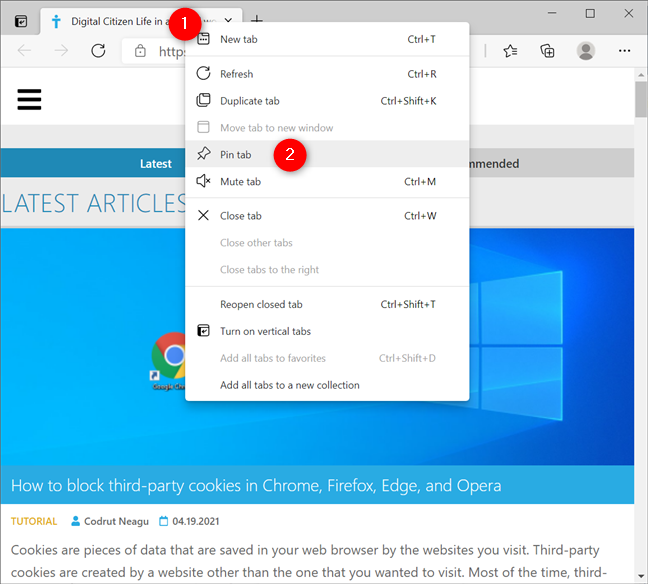The image size is (648, 584).
Task: Click the vertical scrollbar thumb
Action: pos(641,99)
